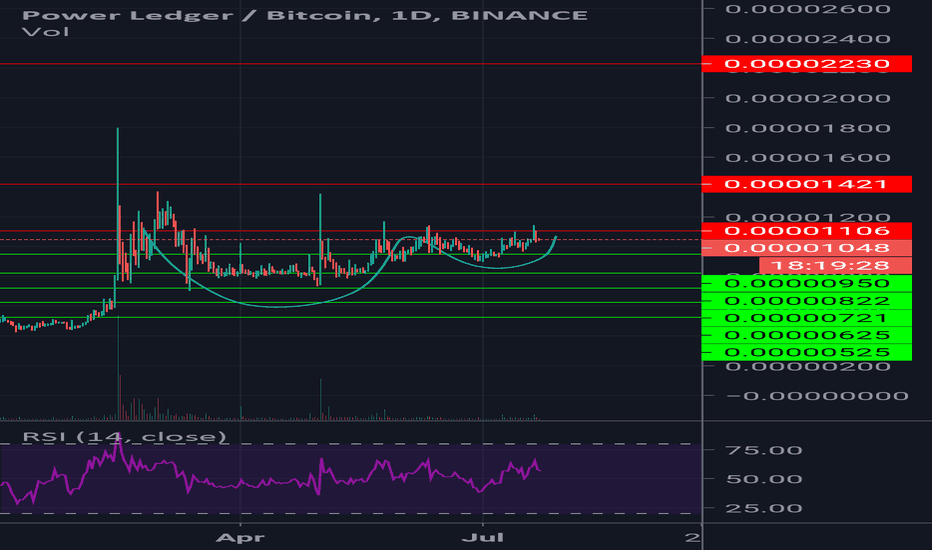Click the 0.00001600 price axis value
The width and height of the screenshot is (932, 550).
[808, 158]
